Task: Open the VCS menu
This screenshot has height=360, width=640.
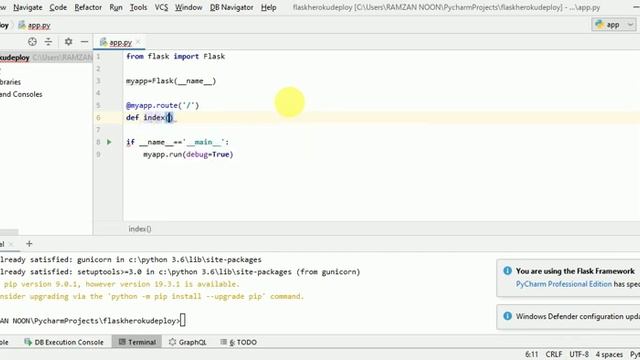Action: (x=161, y=7)
